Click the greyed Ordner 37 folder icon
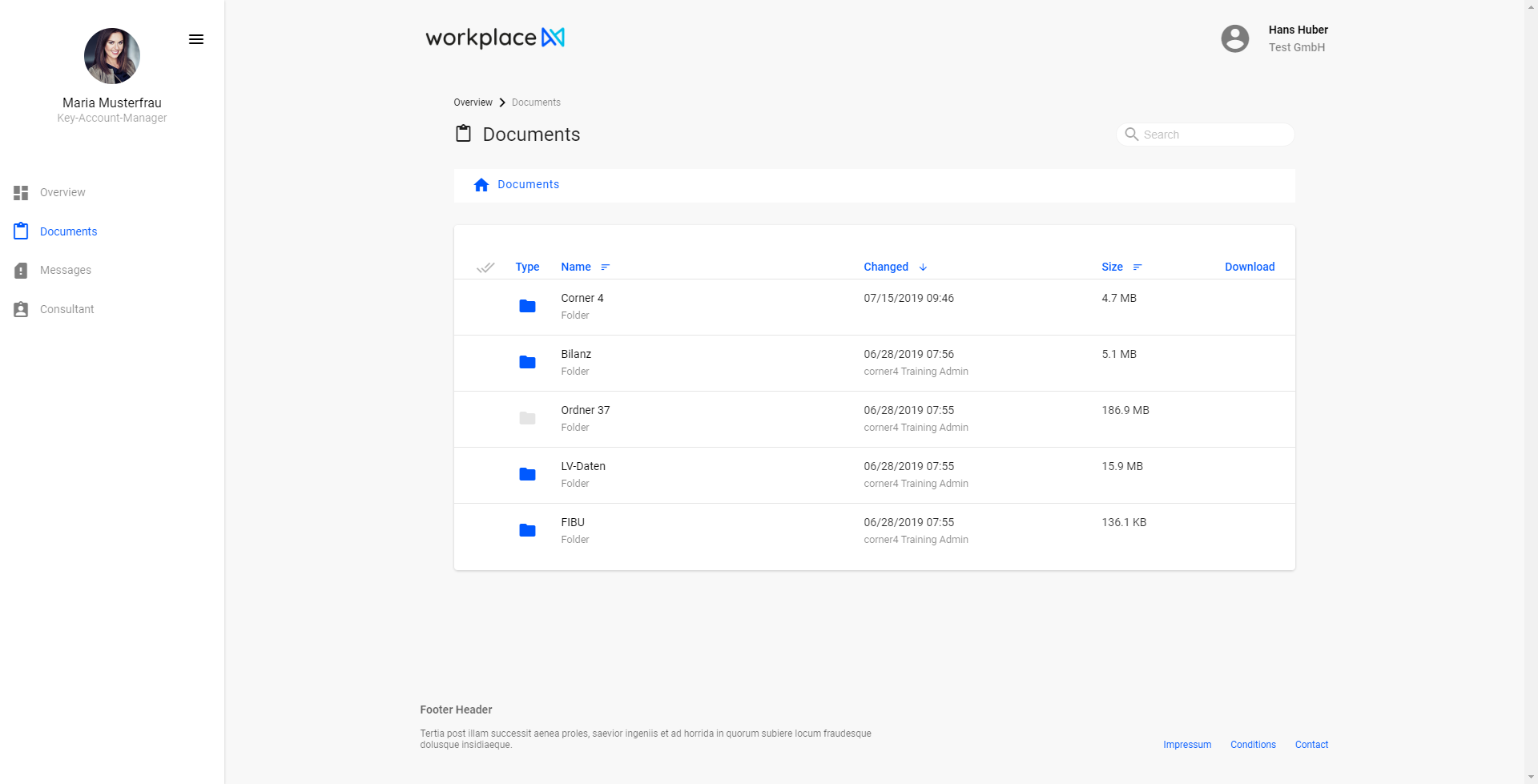Viewport: 1538px width, 784px height. coord(527,418)
